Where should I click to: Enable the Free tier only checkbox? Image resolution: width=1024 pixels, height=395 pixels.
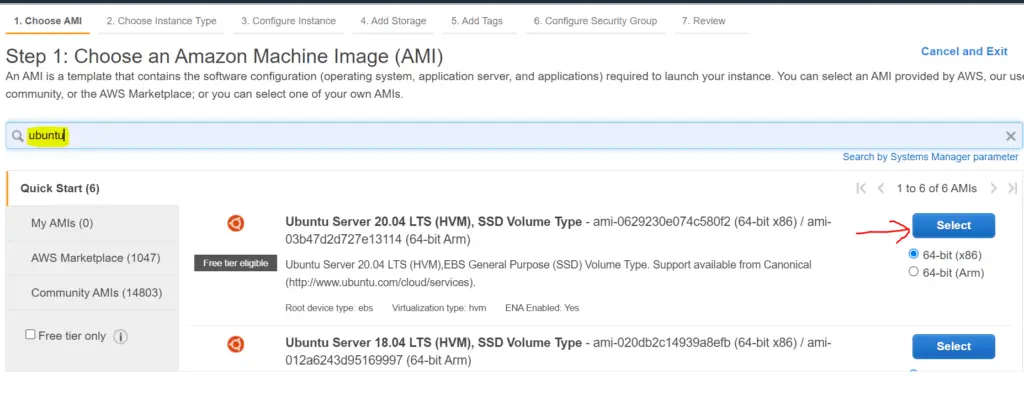point(30,334)
